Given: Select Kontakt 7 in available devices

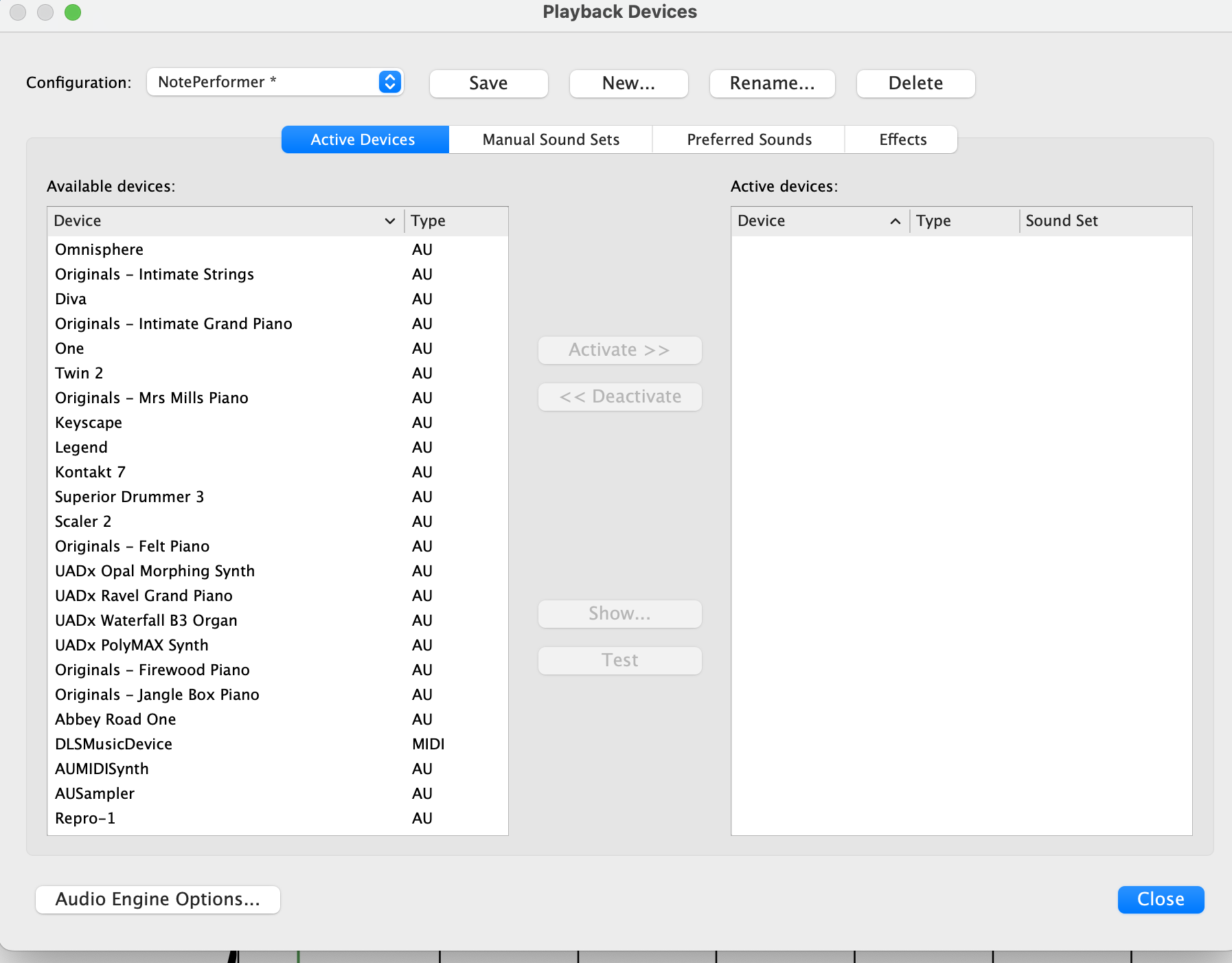Looking at the screenshot, I should coord(277,472).
